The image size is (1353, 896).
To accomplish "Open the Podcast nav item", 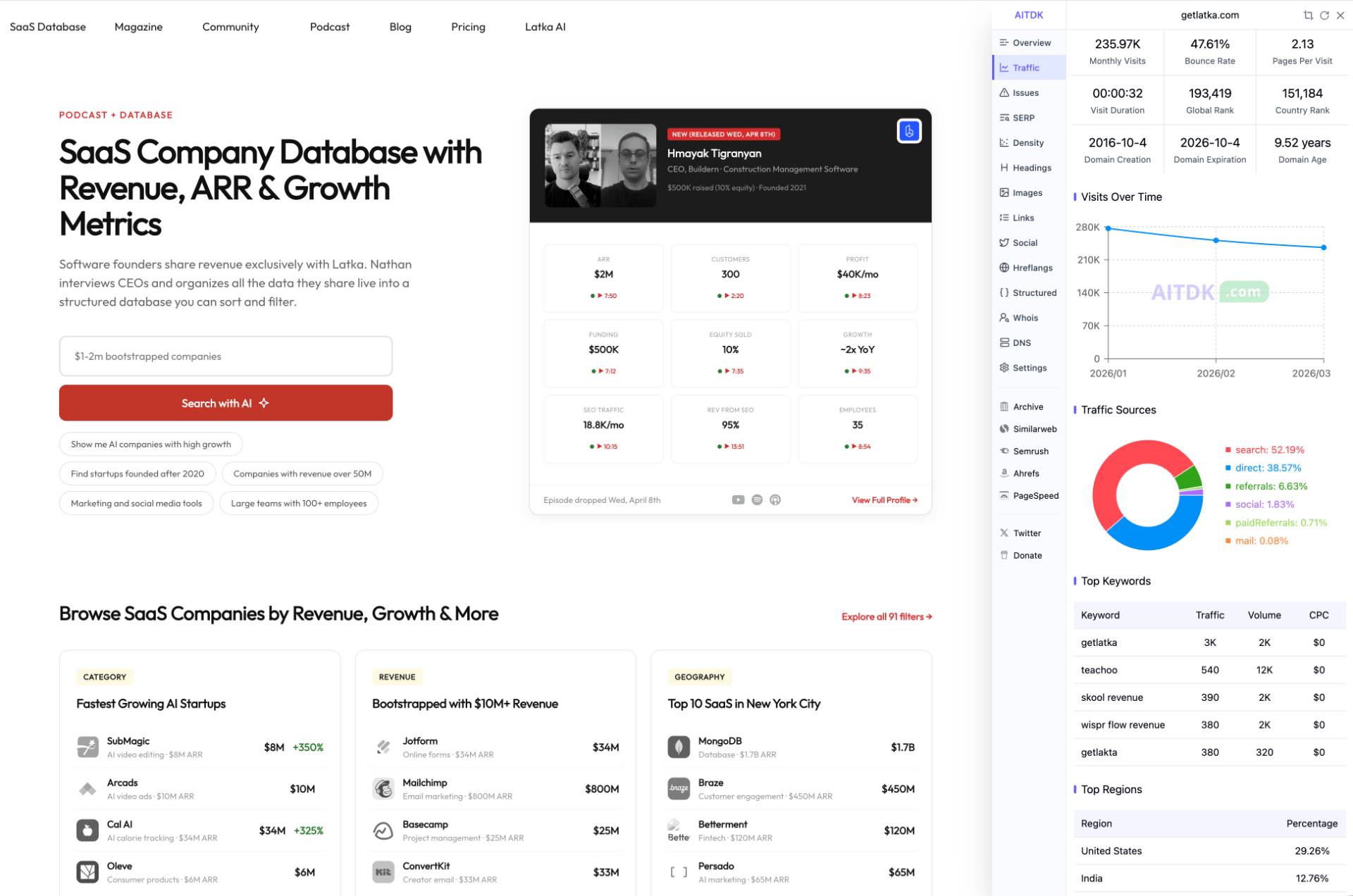I will point(330,27).
